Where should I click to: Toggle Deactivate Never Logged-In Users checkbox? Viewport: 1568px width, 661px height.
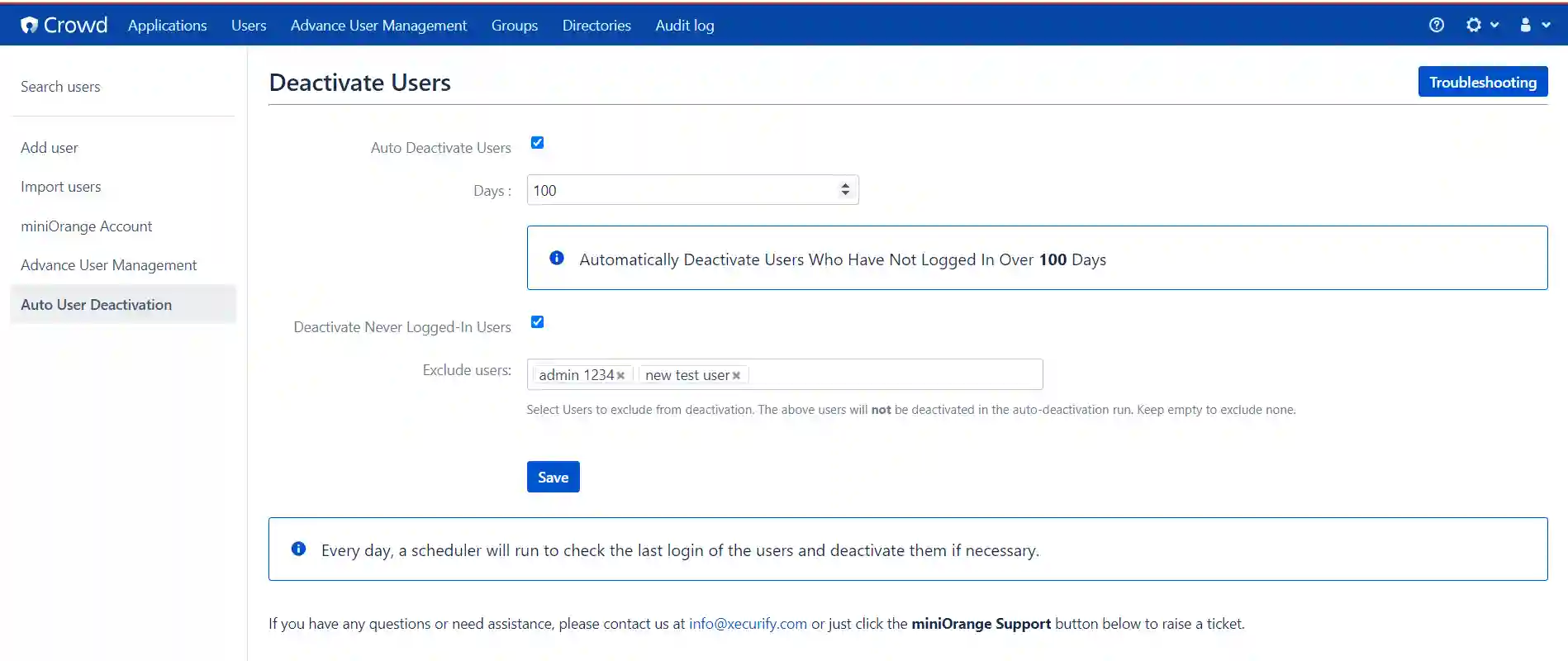537,321
